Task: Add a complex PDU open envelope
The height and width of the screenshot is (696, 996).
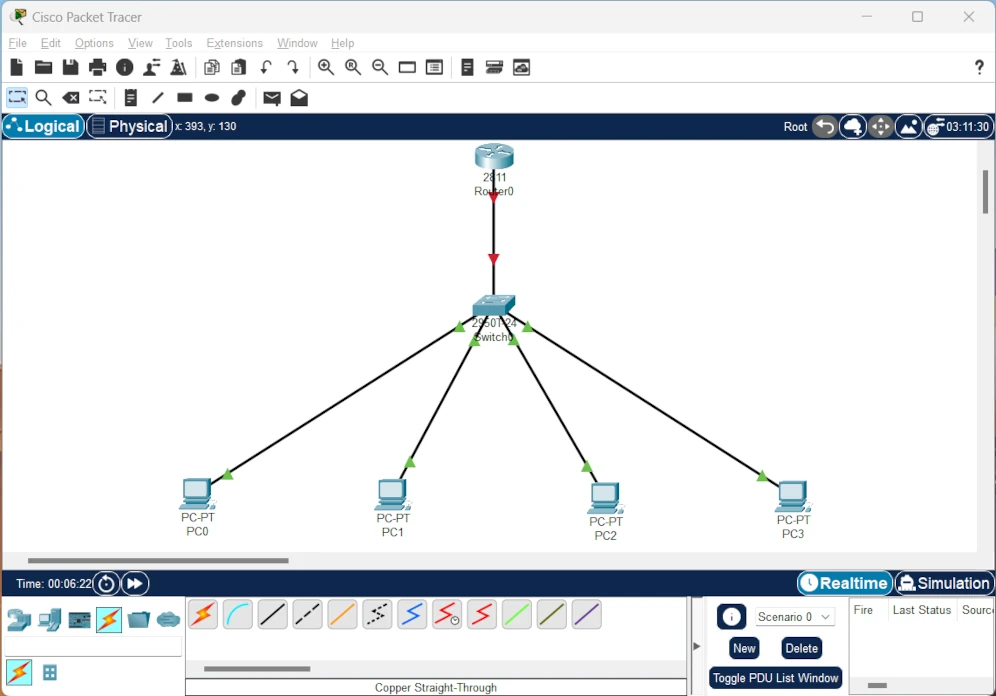Action: point(299,98)
